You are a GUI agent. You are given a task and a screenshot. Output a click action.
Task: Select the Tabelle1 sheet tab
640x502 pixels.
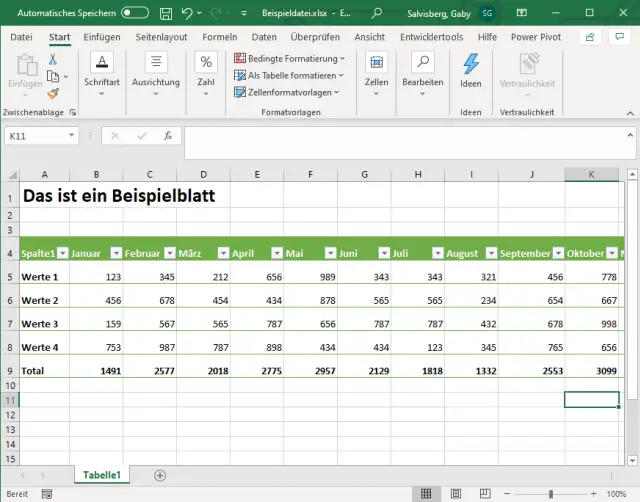[101, 475]
